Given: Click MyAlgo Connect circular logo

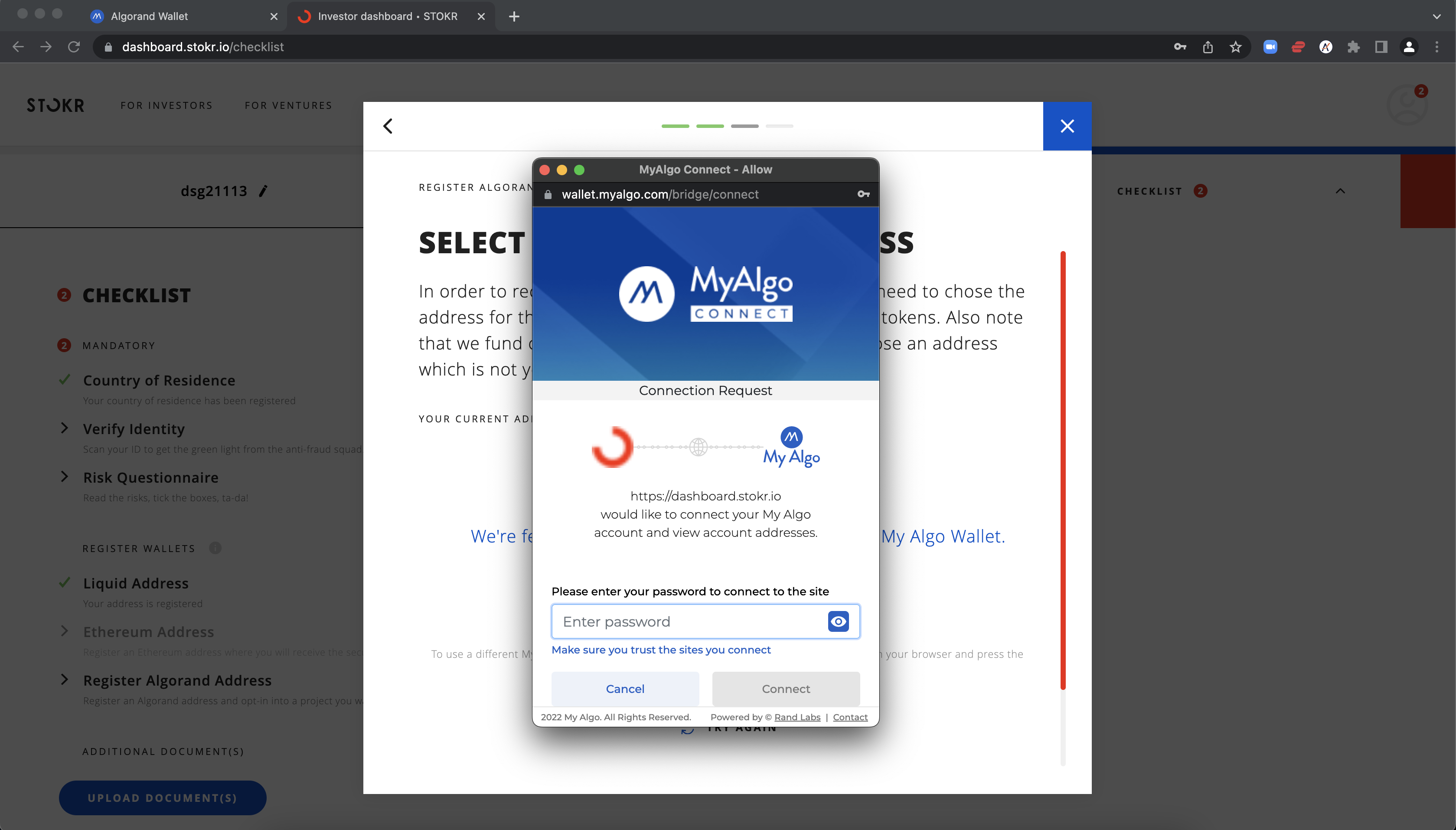Looking at the screenshot, I should (647, 294).
